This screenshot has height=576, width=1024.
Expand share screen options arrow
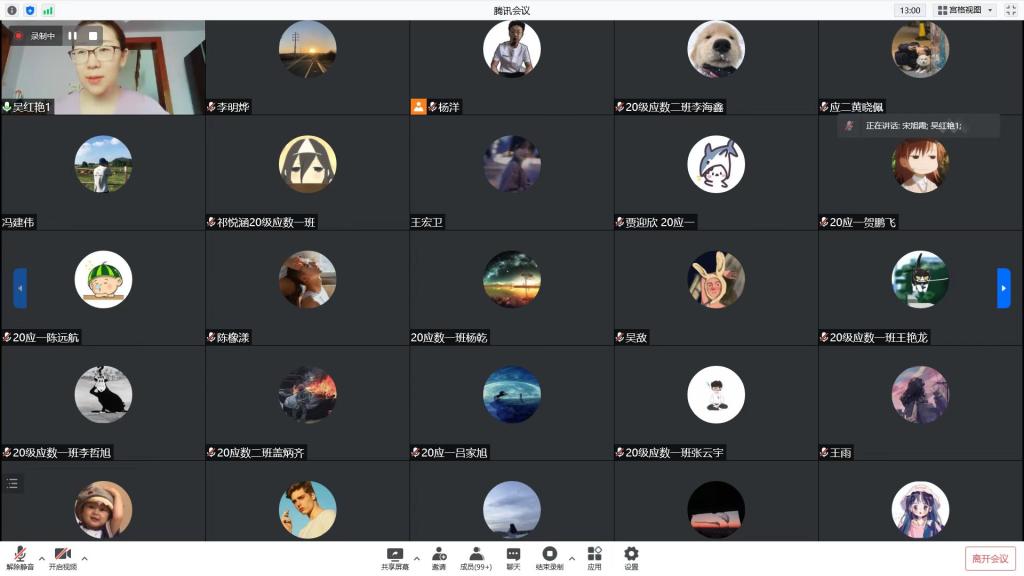[416, 558]
